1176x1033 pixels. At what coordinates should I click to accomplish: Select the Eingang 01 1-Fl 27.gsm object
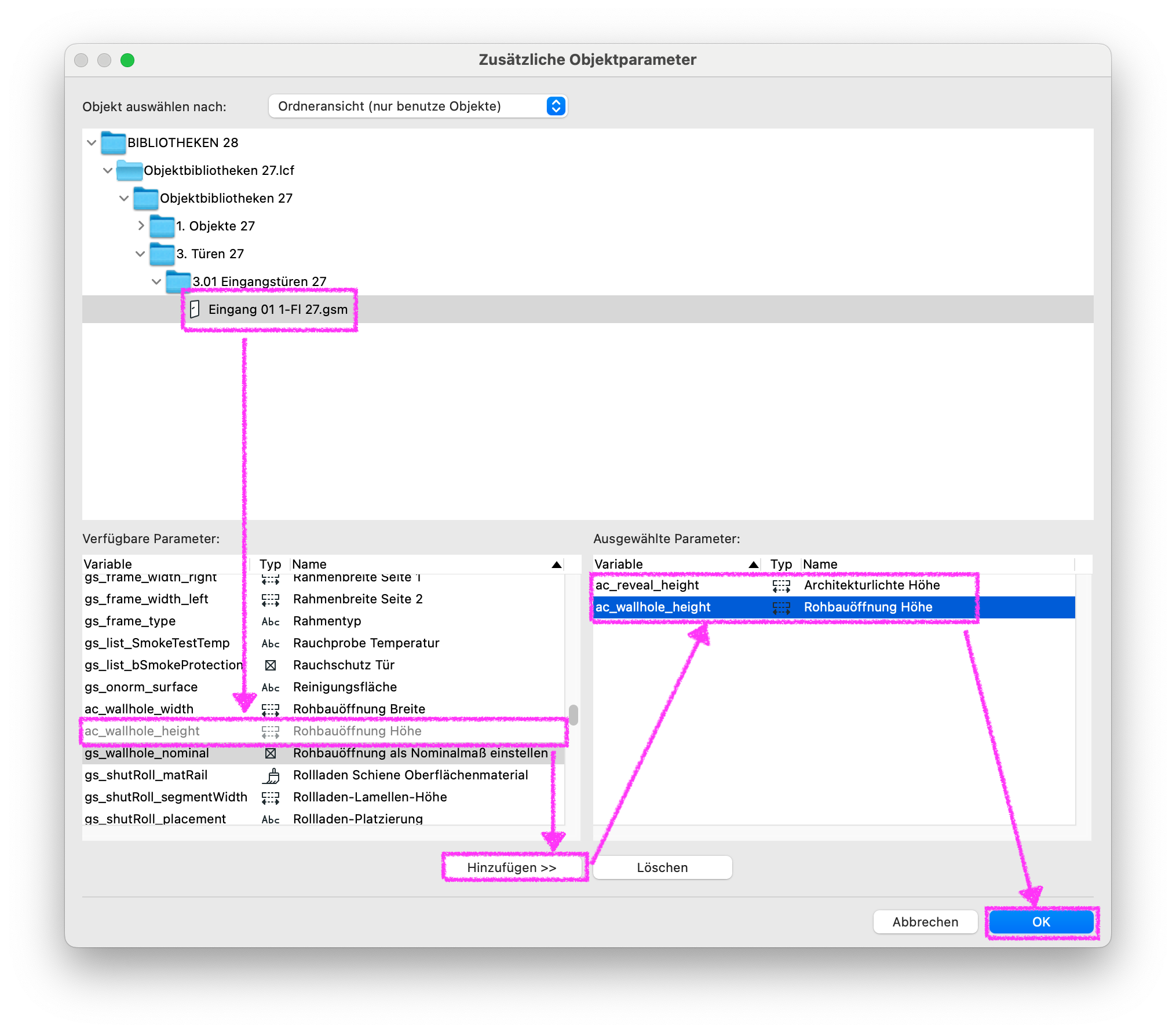point(588,309)
